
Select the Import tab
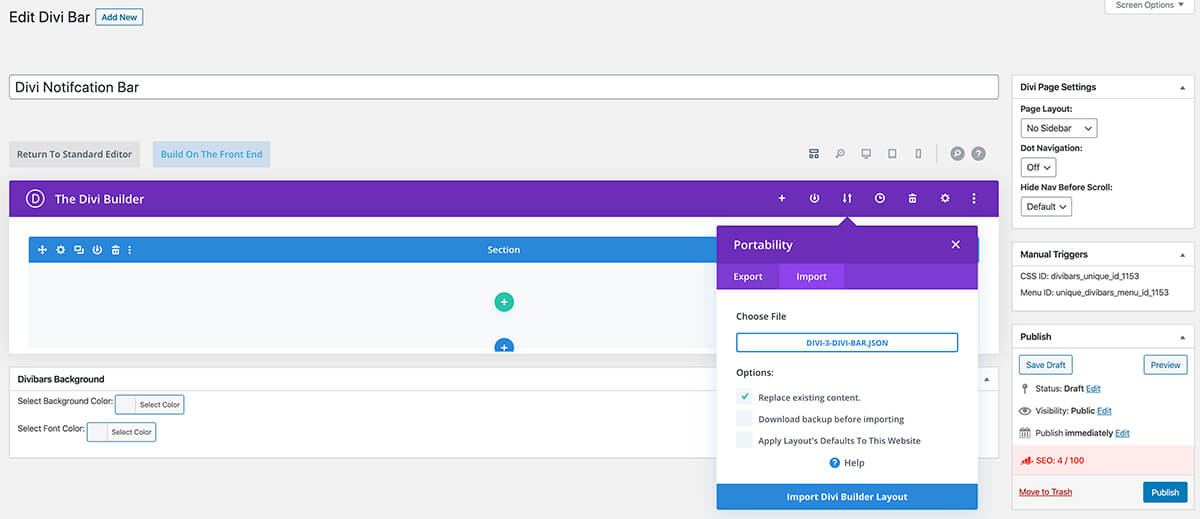click(x=811, y=277)
